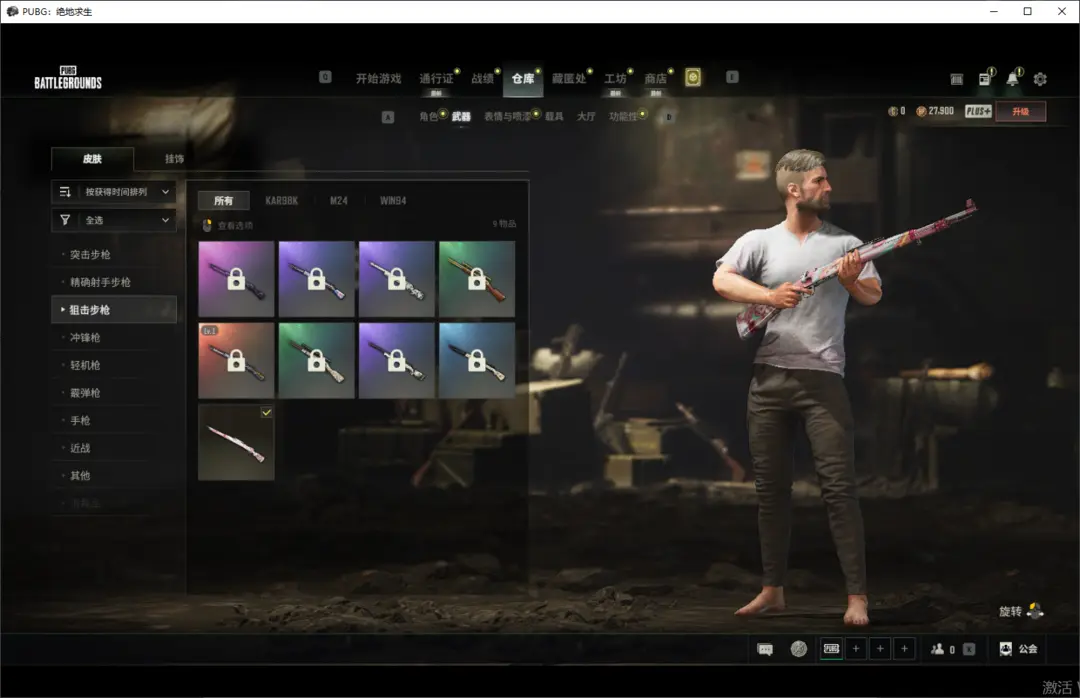Click the middle plus invite slot
1080x698 pixels.
pos(880,648)
